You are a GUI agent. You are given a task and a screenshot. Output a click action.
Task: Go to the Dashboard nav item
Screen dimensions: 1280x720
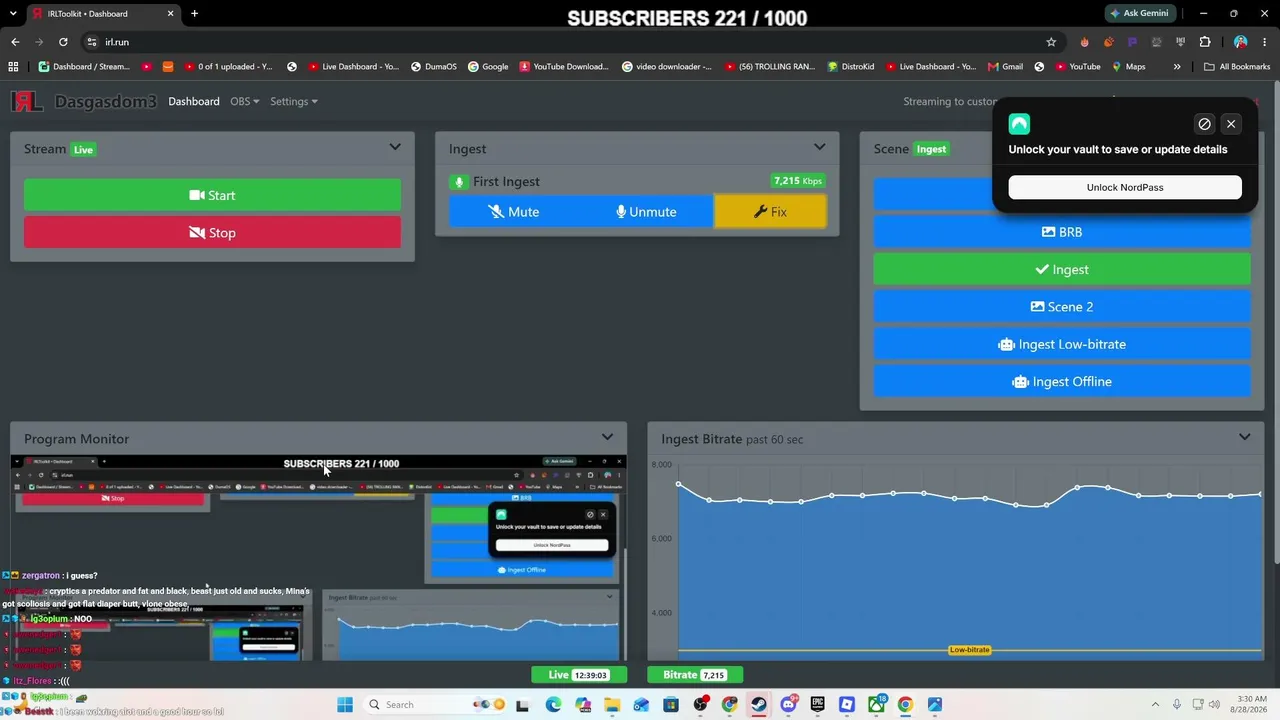pos(194,101)
